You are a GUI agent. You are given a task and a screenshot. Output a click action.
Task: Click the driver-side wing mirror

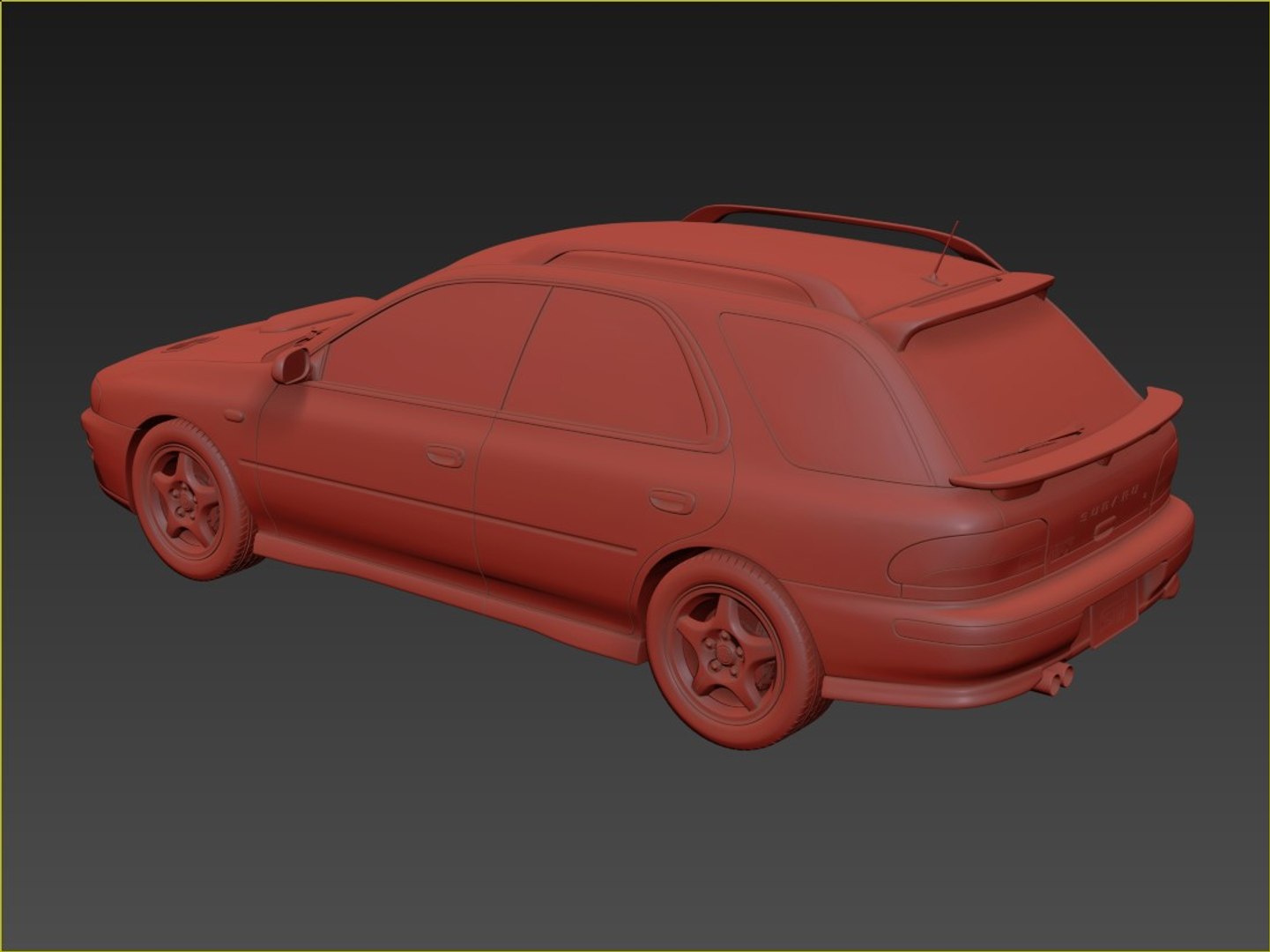[x=293, y=365]
